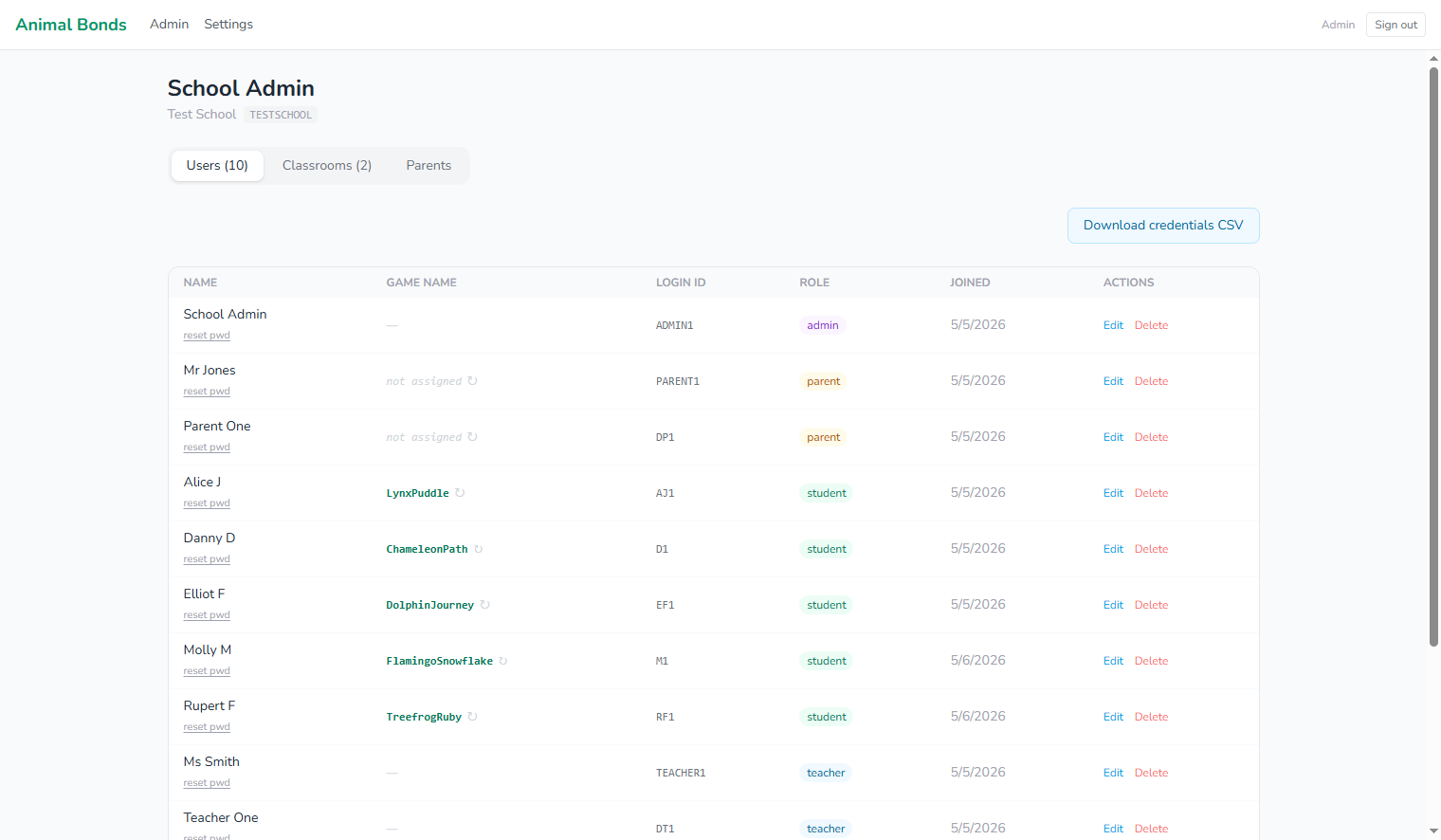1441x840 pixels.
Task: Switch to the Parents tab
Action: tap(429, 166)
